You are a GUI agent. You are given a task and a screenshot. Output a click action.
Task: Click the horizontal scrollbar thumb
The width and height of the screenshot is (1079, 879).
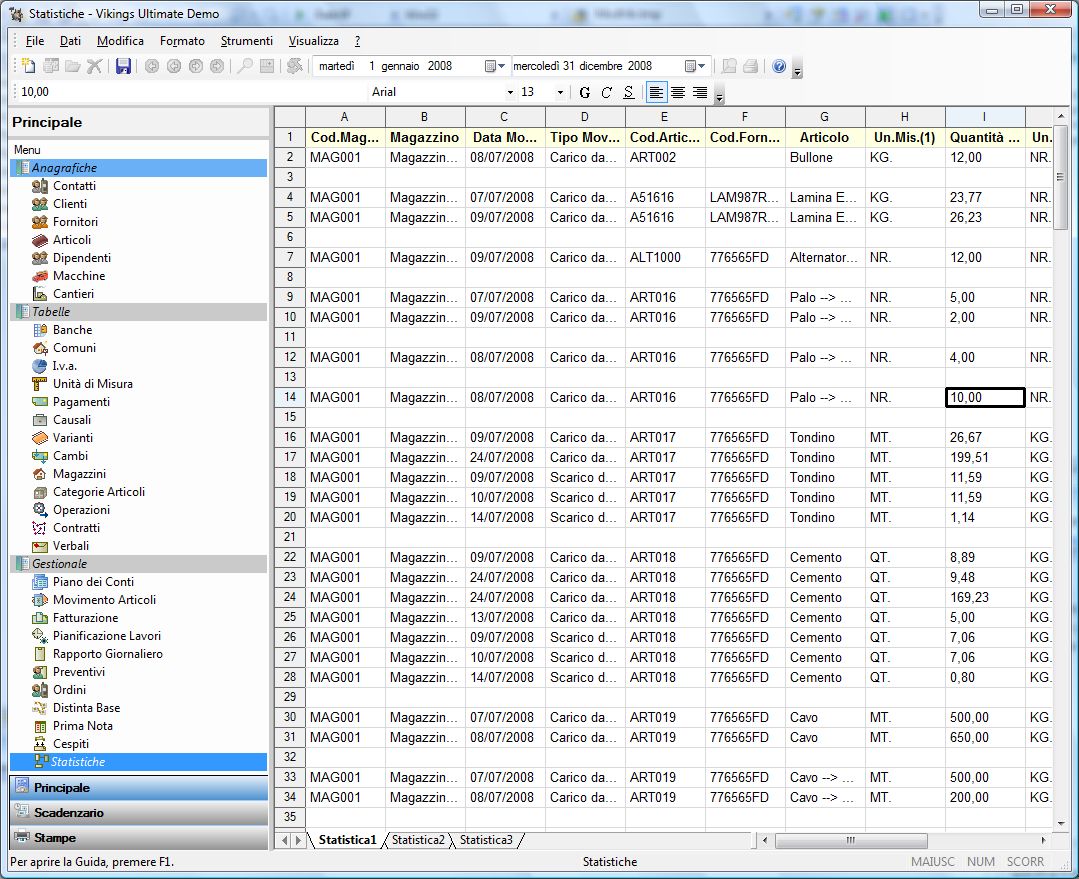coord(851,840)
